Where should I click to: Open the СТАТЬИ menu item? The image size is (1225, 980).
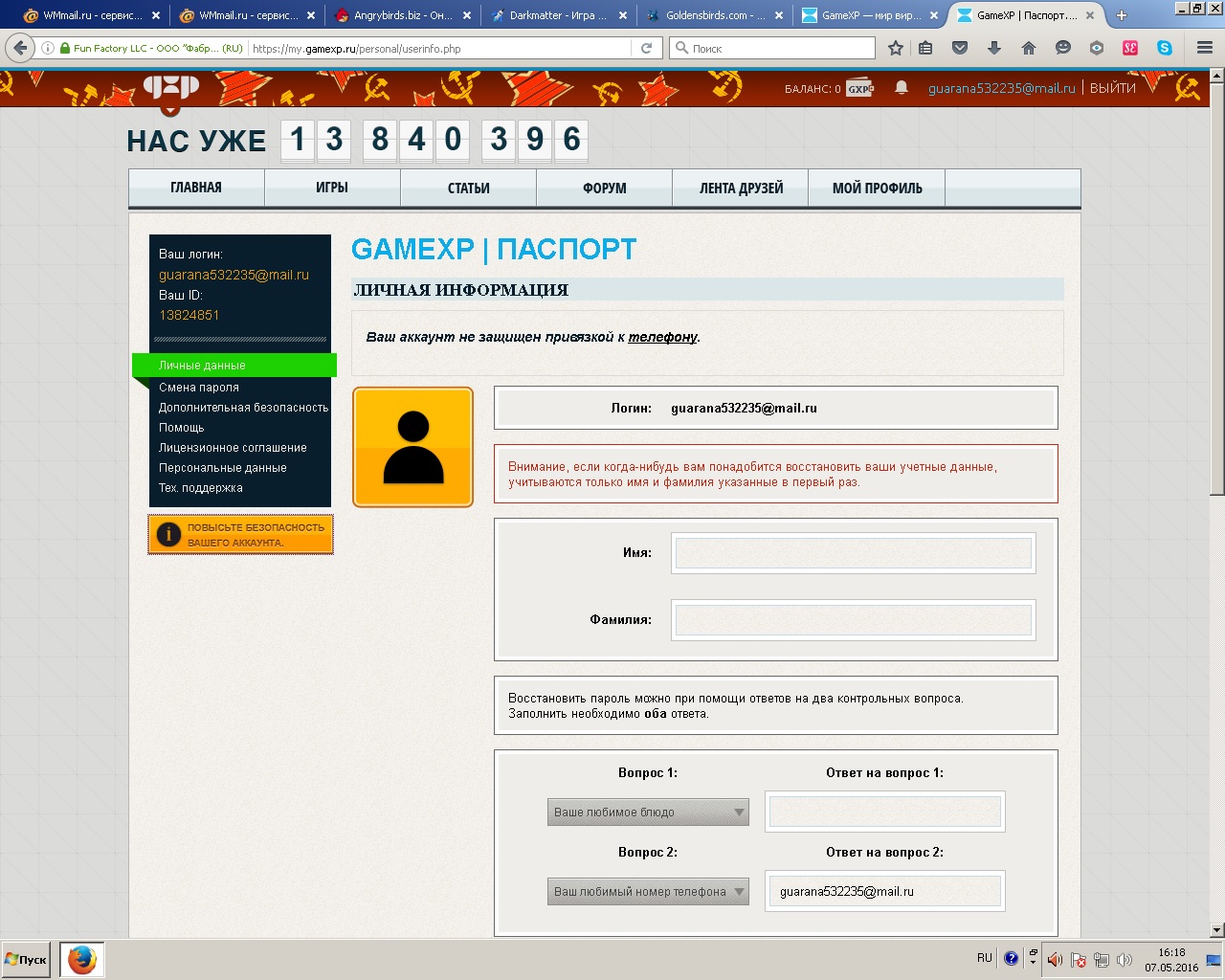[468, 188]
